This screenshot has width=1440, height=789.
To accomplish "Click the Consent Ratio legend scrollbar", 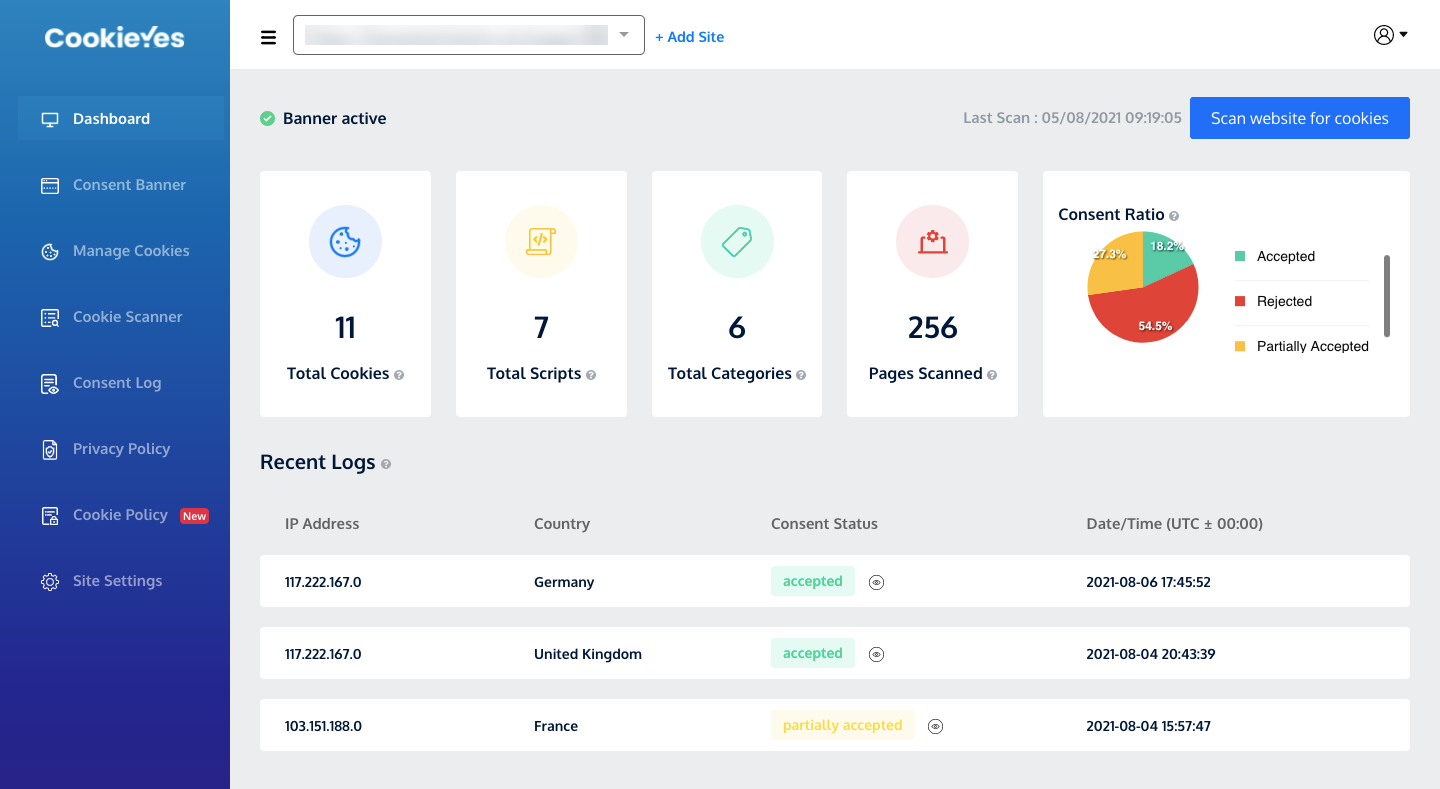I will click(x=1387, y=296).
